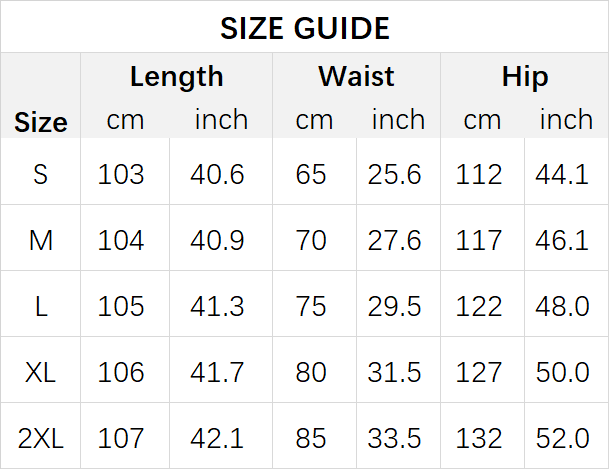Select the M size row label
The width and height of the screenshot is (609, 469).
41,240
